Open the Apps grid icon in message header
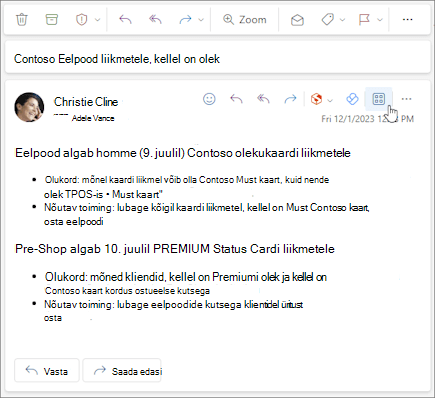 [379, 99]
